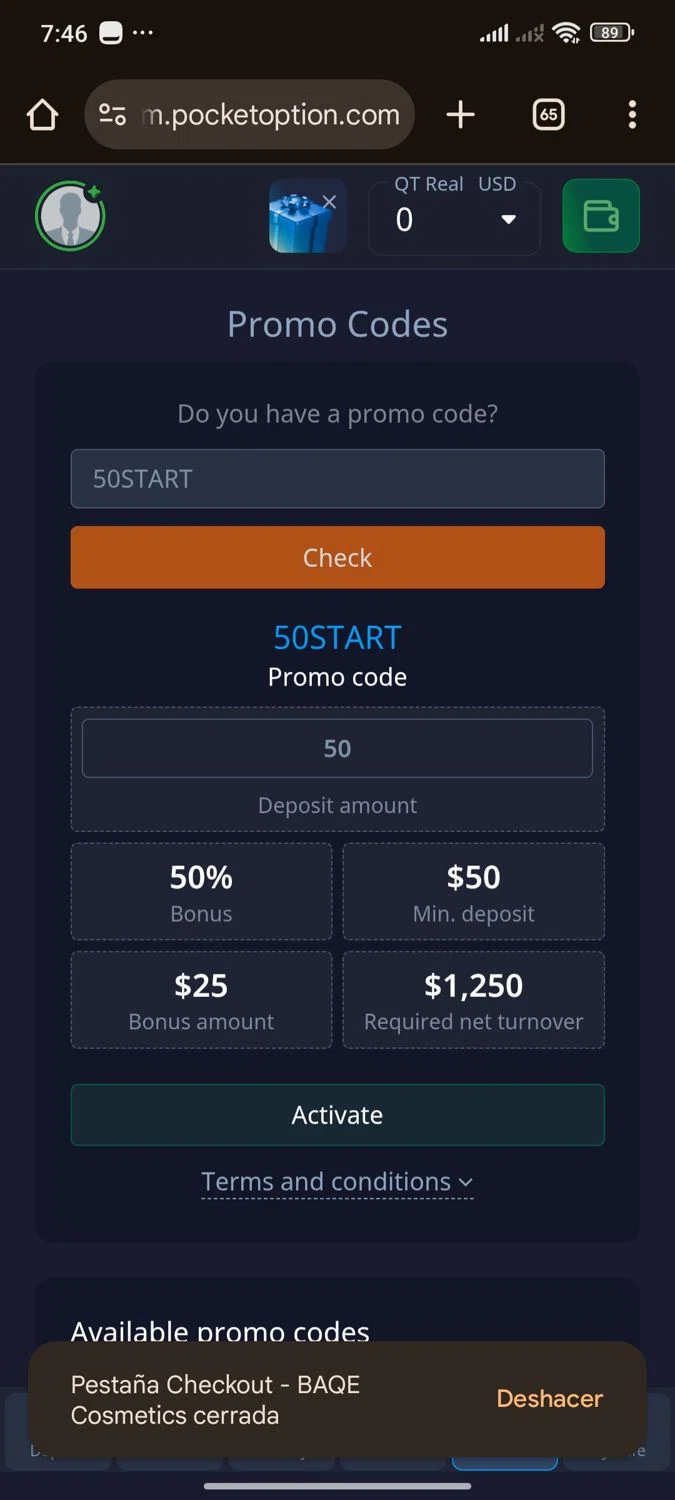Click the promo code input field
Image resolution: width=675 pixels, height=1500 pixels.
tap(337, 479)
